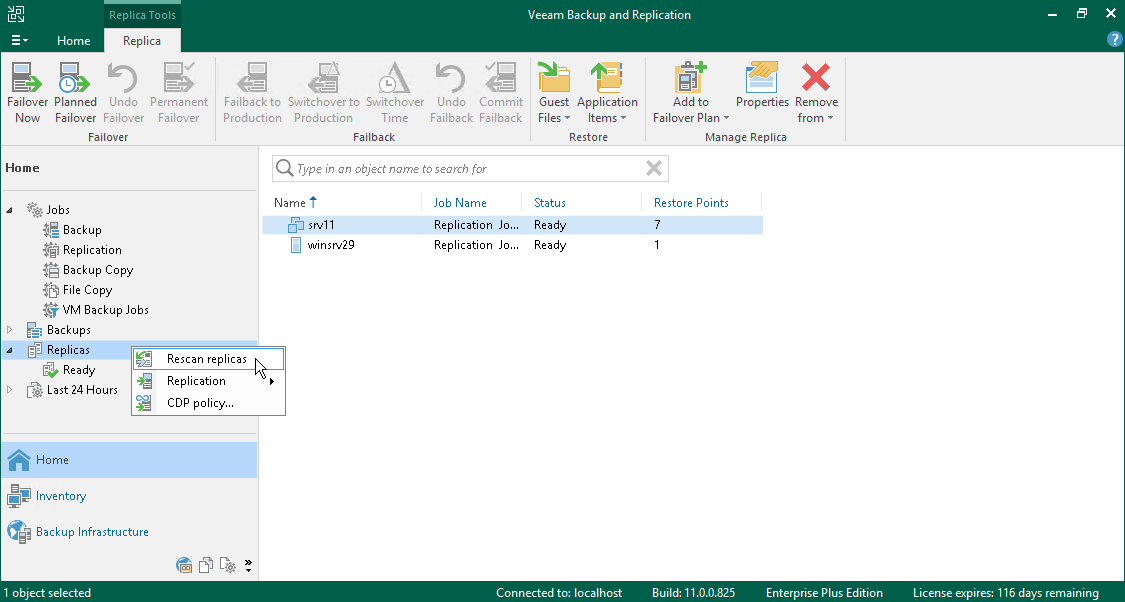1125x602 pixels.
Task: Choose Rescan replicas from context menu
Action: pos(208,359)
